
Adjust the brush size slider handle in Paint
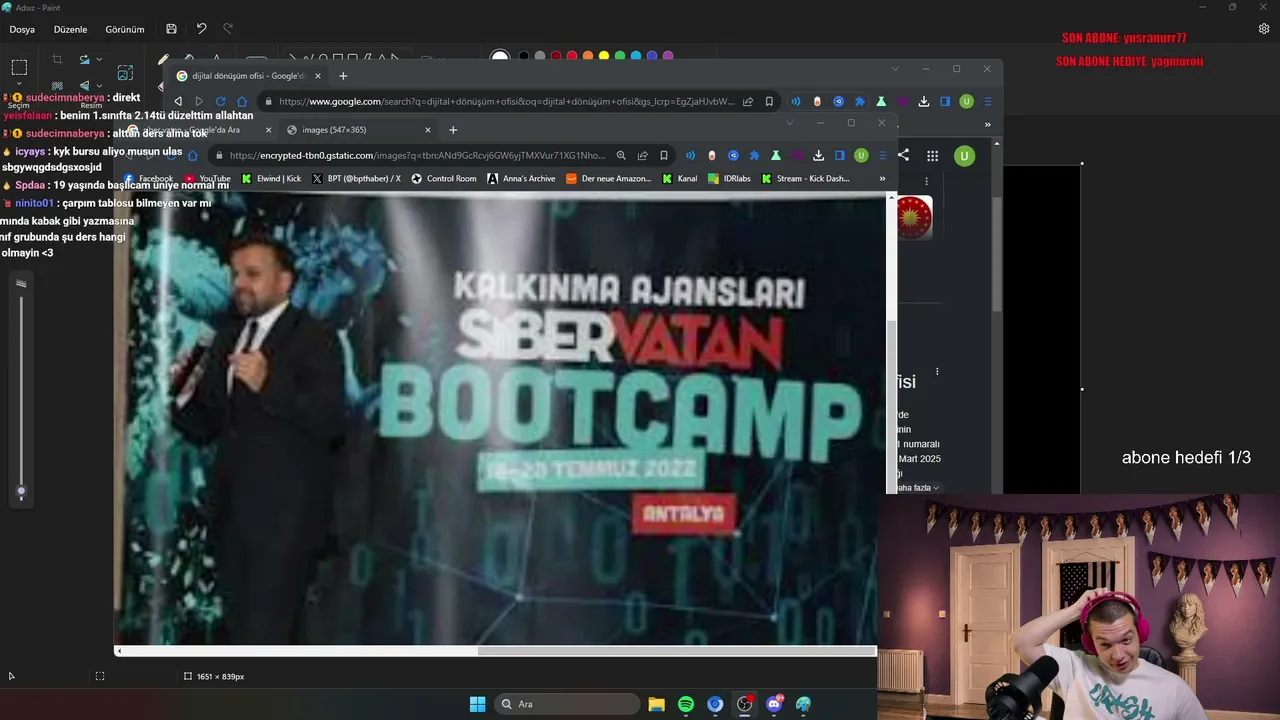coord(21,491)
